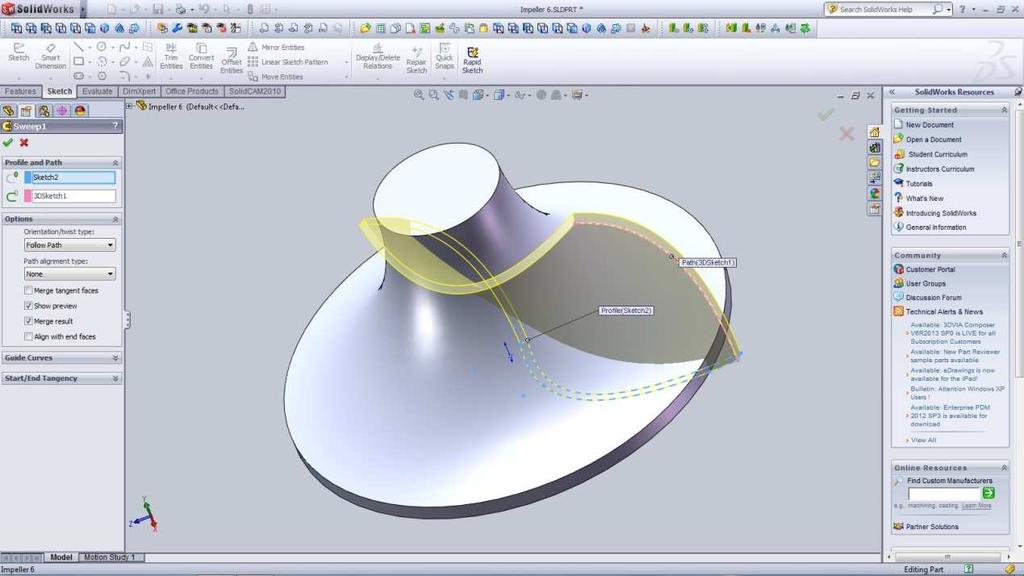1024x576 pixels.
Task: Collapse the Profile and Path section
Action: point(116,163)
